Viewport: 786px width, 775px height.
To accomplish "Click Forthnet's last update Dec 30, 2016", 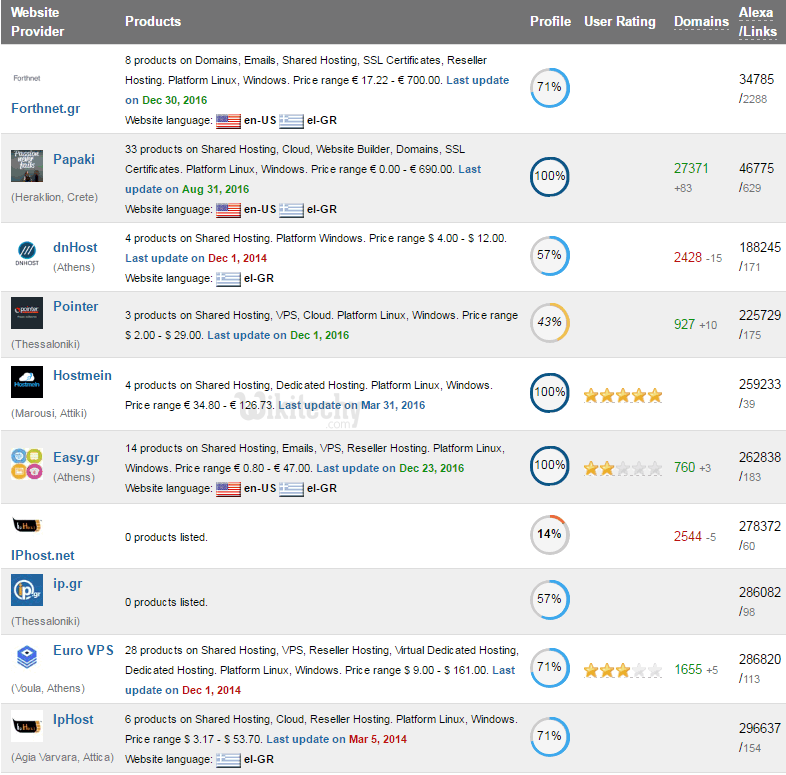I will coord(174,100).
